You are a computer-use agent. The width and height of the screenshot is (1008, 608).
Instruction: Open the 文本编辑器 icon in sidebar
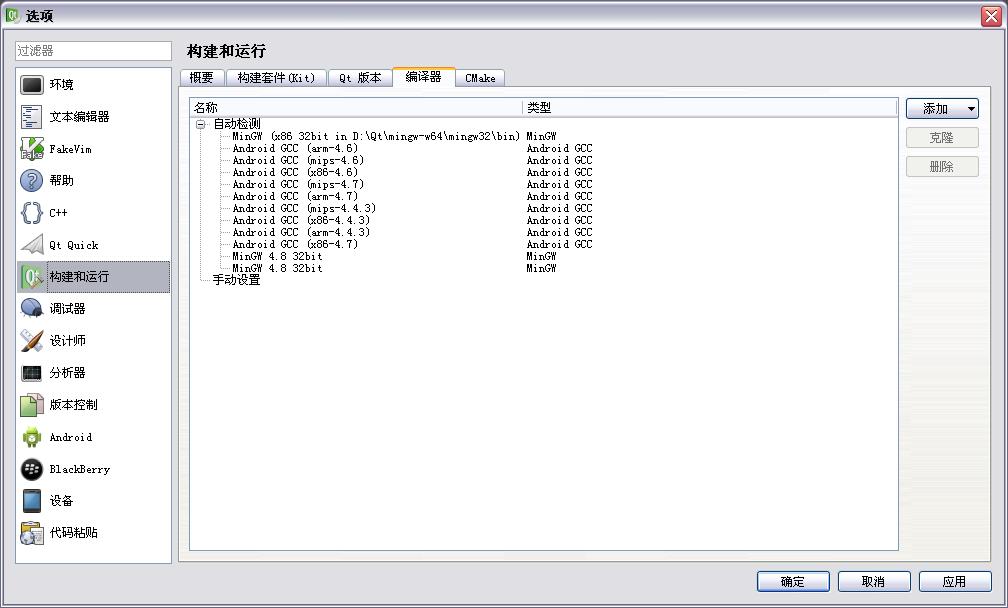click(x=32, y=116)
